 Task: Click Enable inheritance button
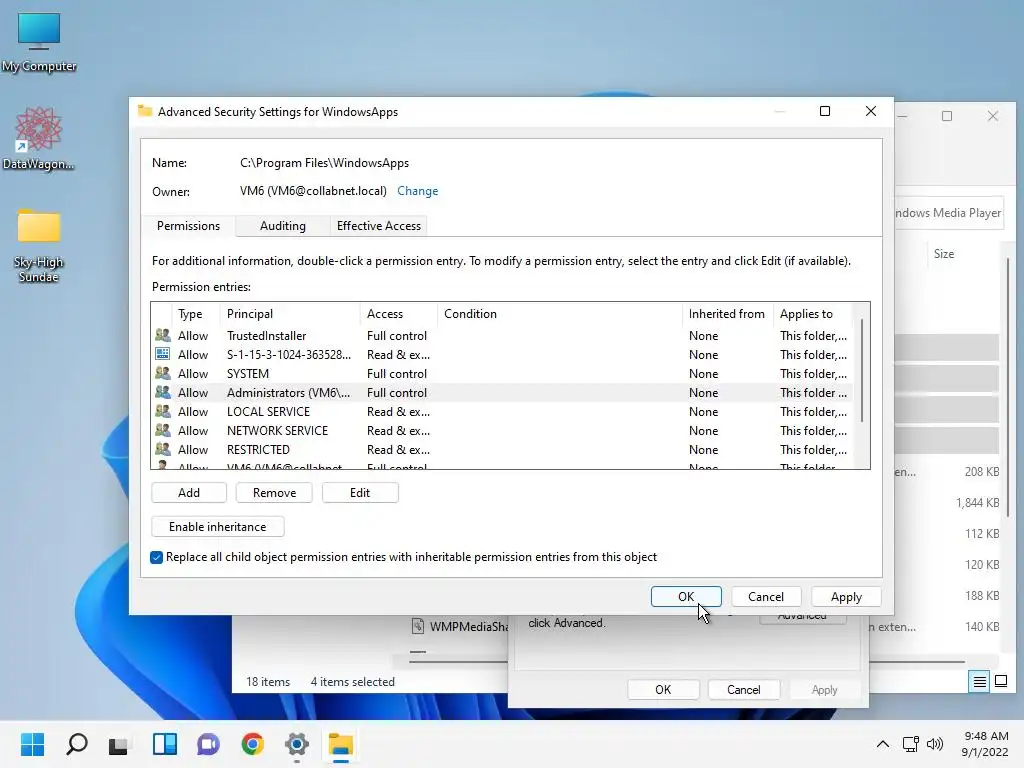click(217, 526)
